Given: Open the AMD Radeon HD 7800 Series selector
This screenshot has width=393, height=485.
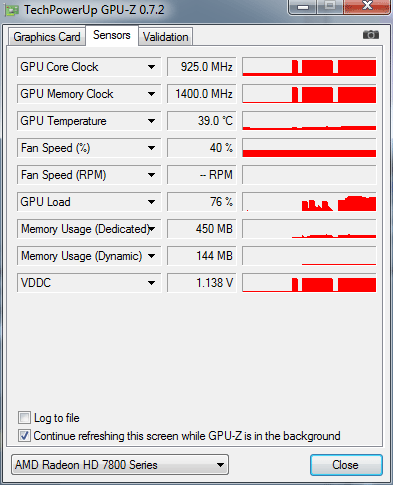Looking at the screenshot, I should (120, 465).
